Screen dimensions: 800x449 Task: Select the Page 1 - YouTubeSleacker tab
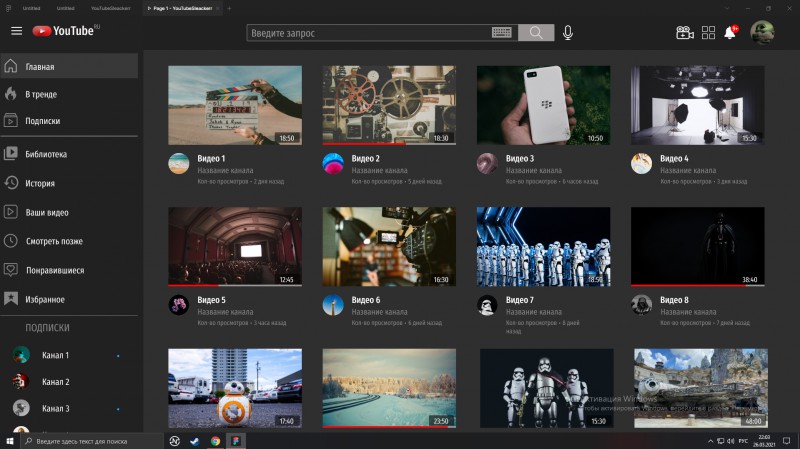click(x=182, y=8)
